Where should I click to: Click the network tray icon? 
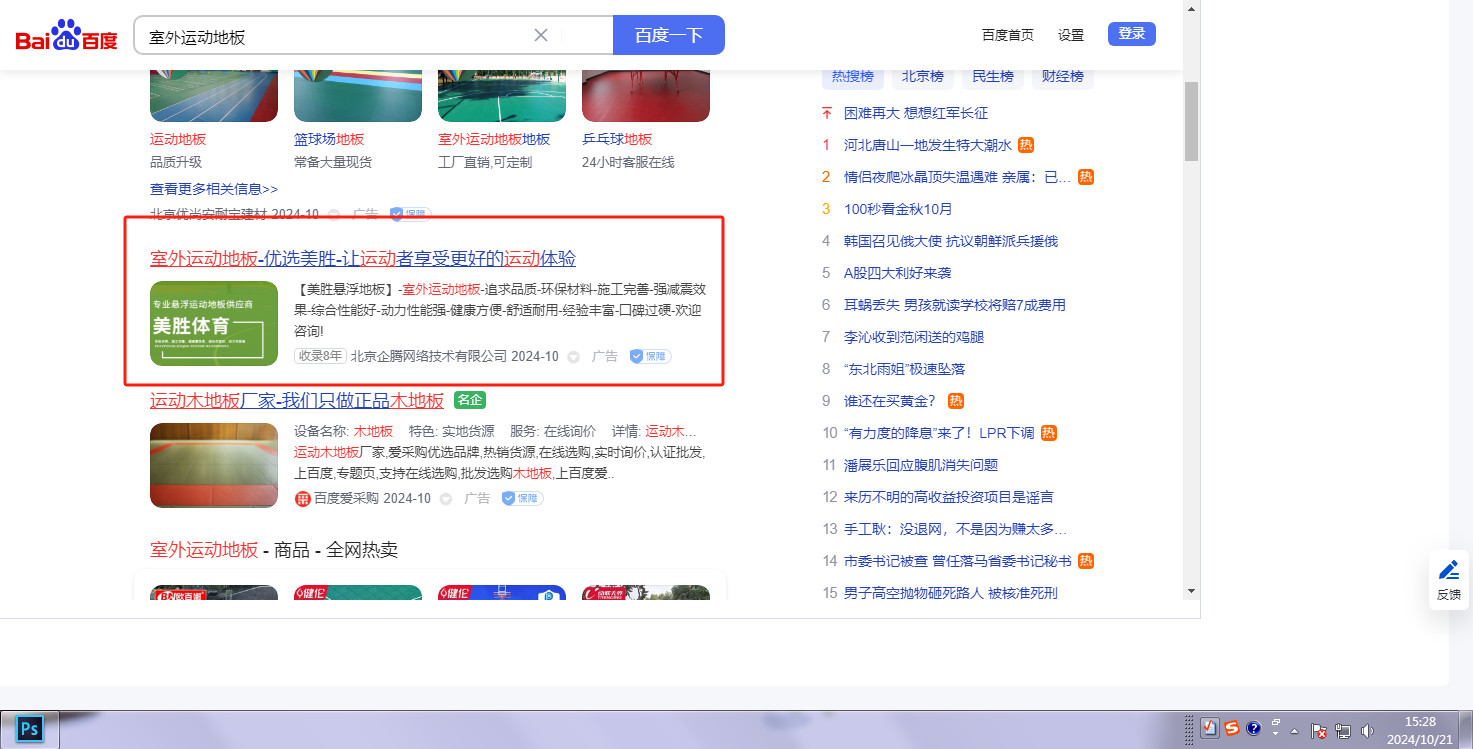tap(1343, 731)
